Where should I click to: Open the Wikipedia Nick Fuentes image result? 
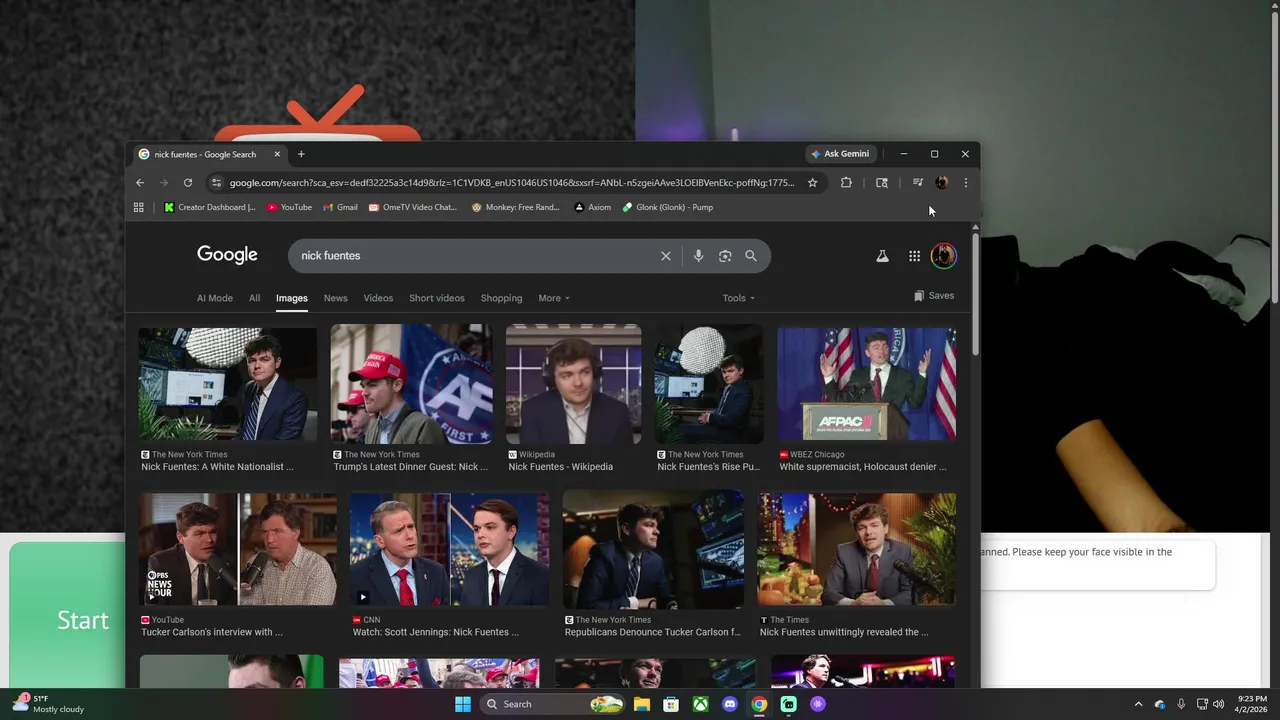coord(573,384)
